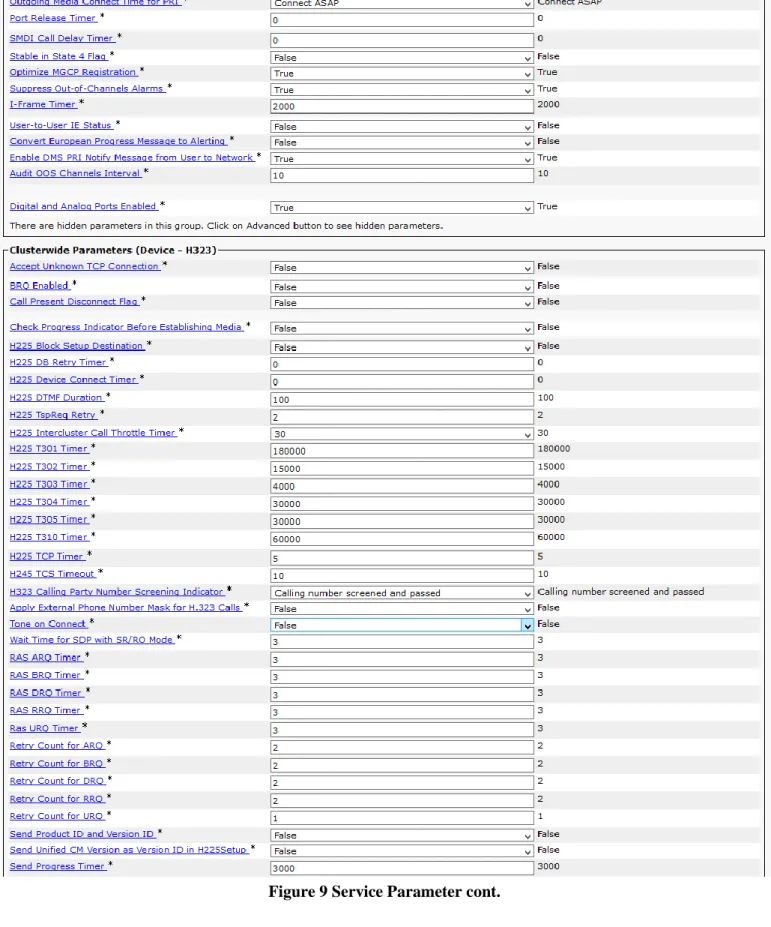This screenshot has height=927, width=771.
Task: Click the Retry Count for ARQ field
Action: click(x=402, y=747)
